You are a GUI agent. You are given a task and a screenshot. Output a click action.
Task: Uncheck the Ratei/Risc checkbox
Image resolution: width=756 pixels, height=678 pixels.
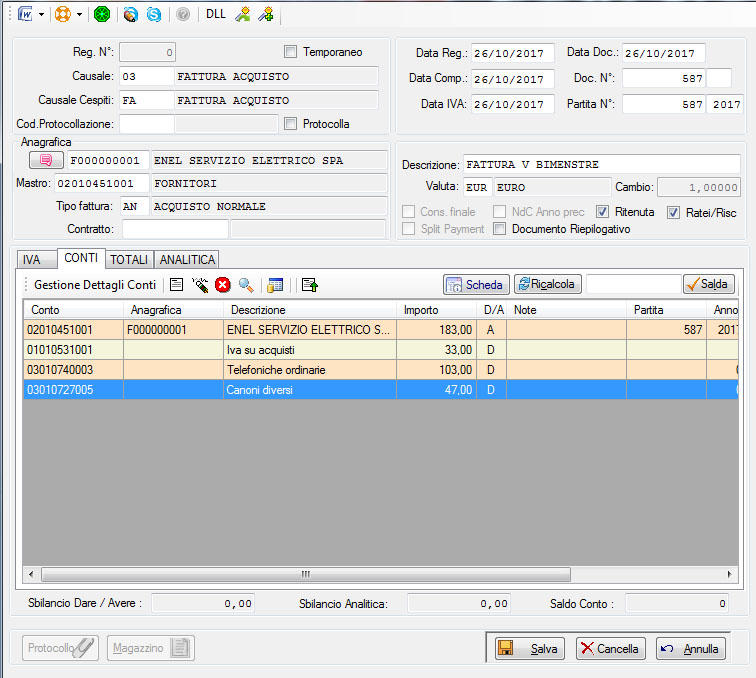(x=674, y=213)
